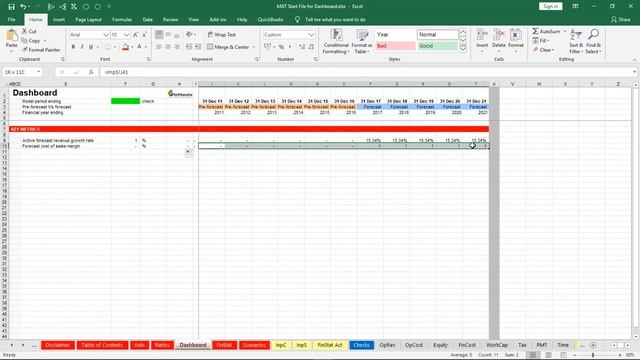The image size is (640, 360).
Task: Open the Font dialog launcher
Action: tap(148, 59)
